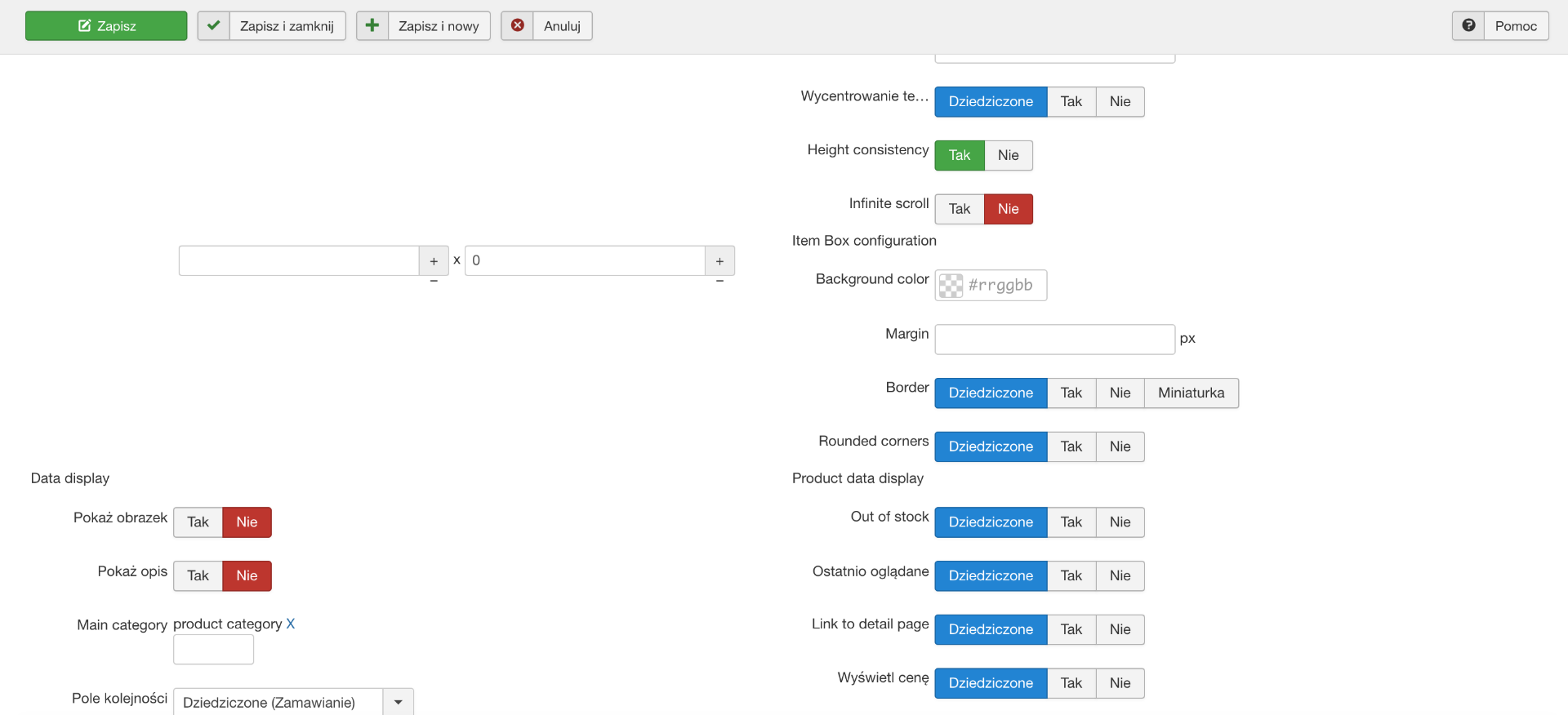Open the Pole kolejności dropdown arrow

point(399,702)
